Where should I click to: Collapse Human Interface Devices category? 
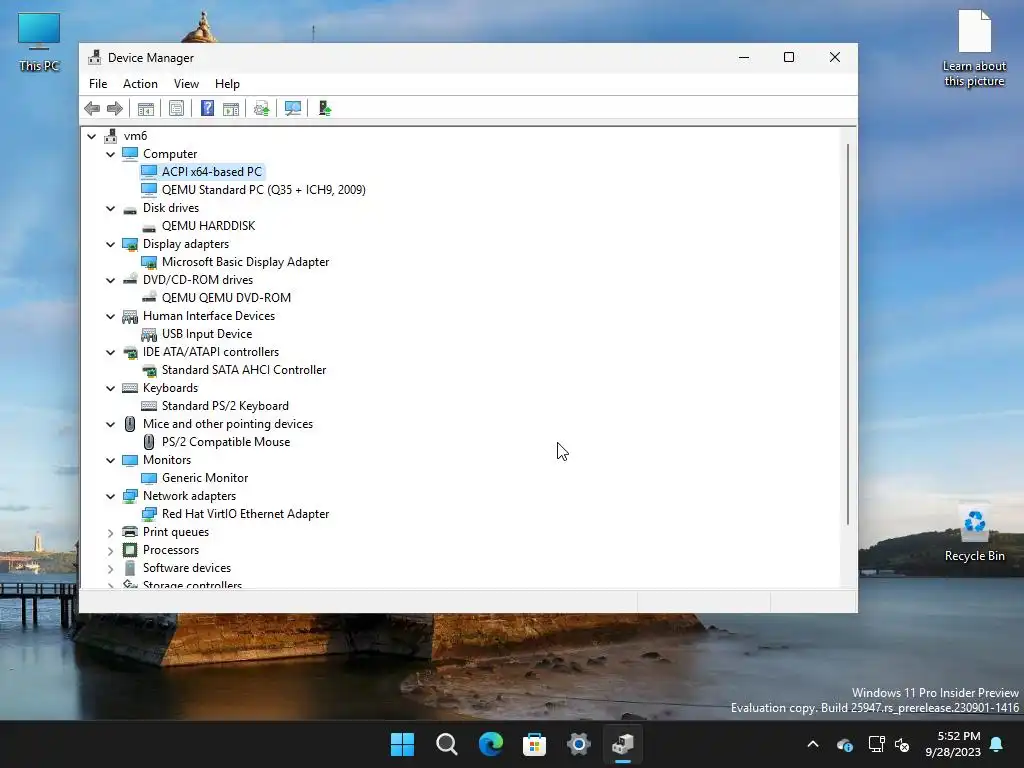[110, 316]
